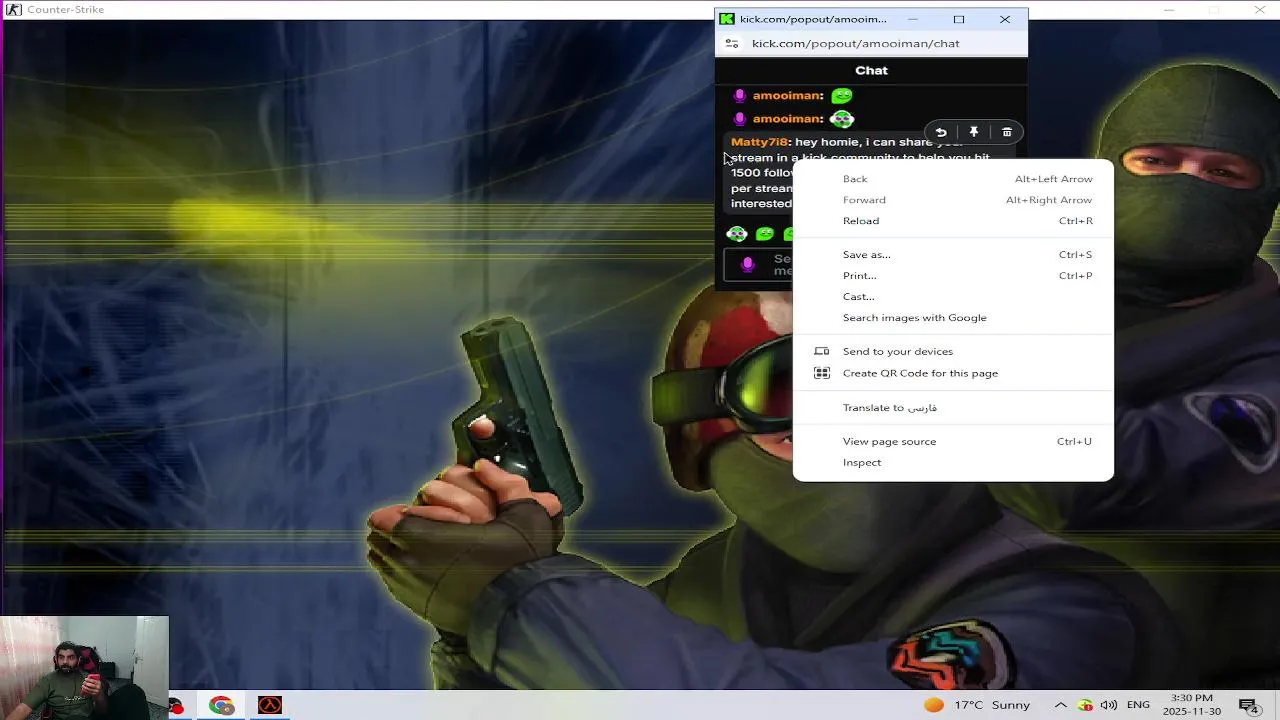This screenshot has width=1280, height=720.
Task: Insert the headphone frog quick emote
Action: [737, 234]
